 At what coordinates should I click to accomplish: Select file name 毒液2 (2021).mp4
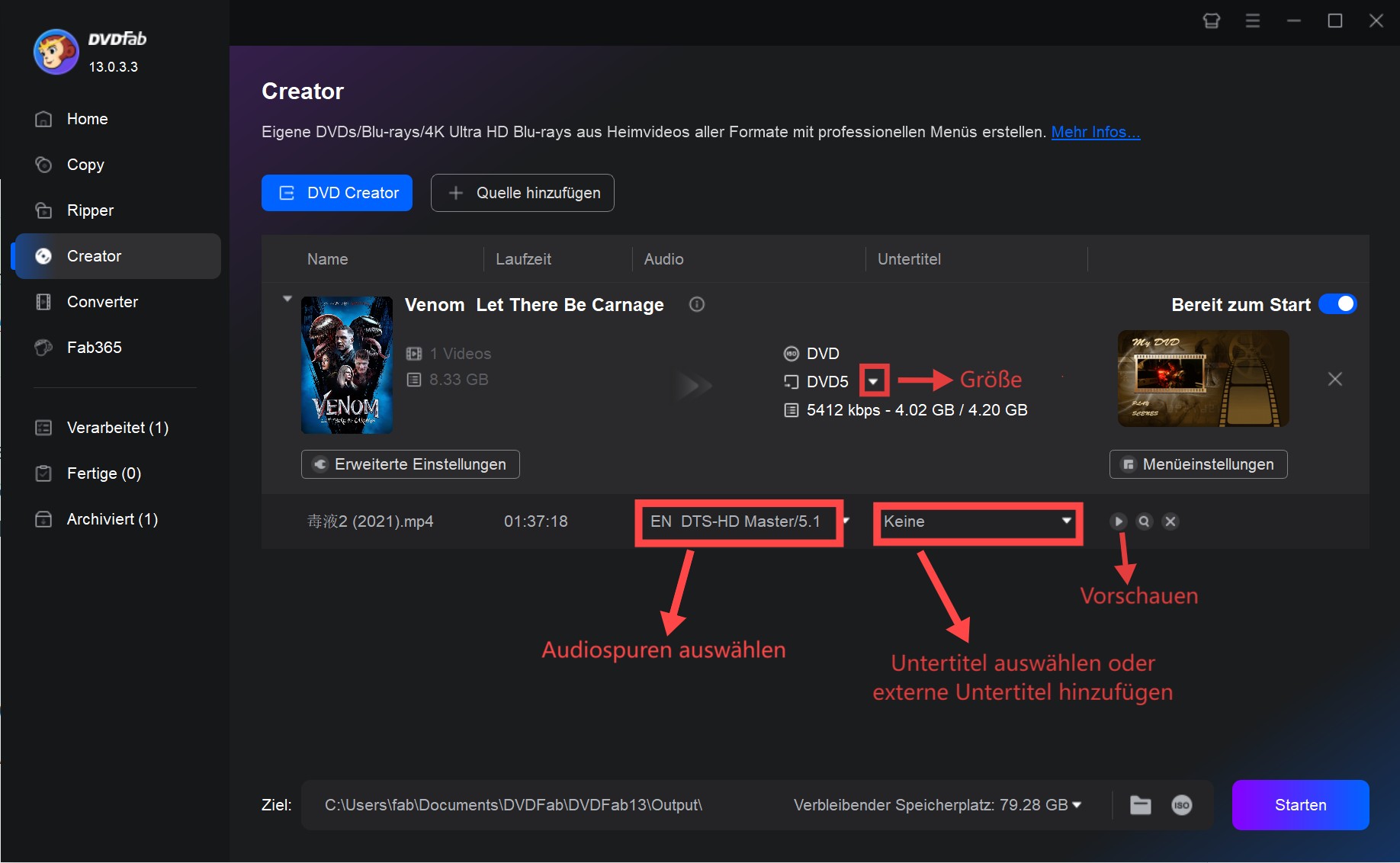pyautogui.click(x=370, y=521)
